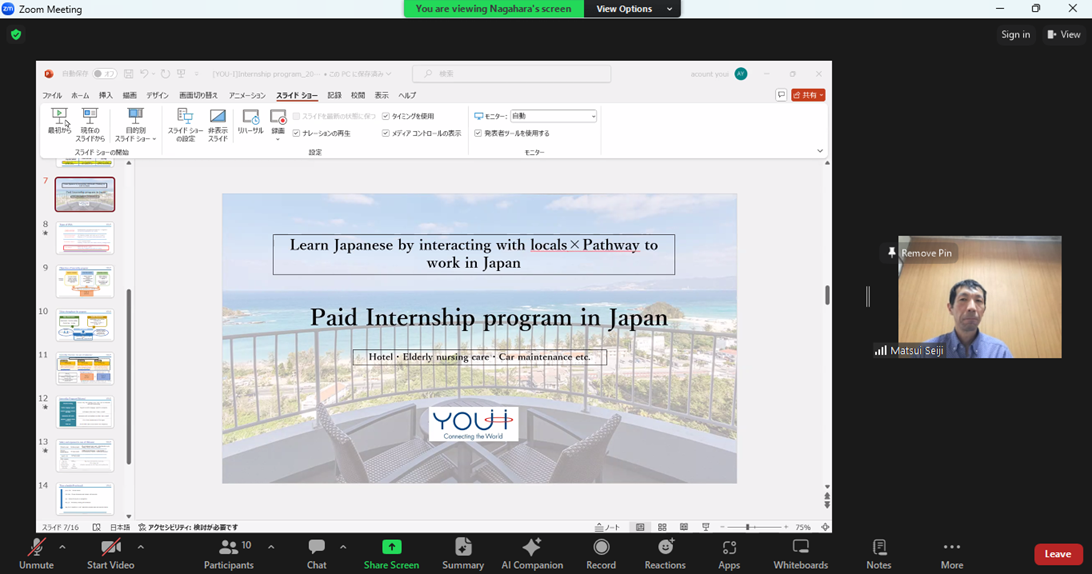Open the meeting Summary

pyautogui.click(x=462, y=553)
